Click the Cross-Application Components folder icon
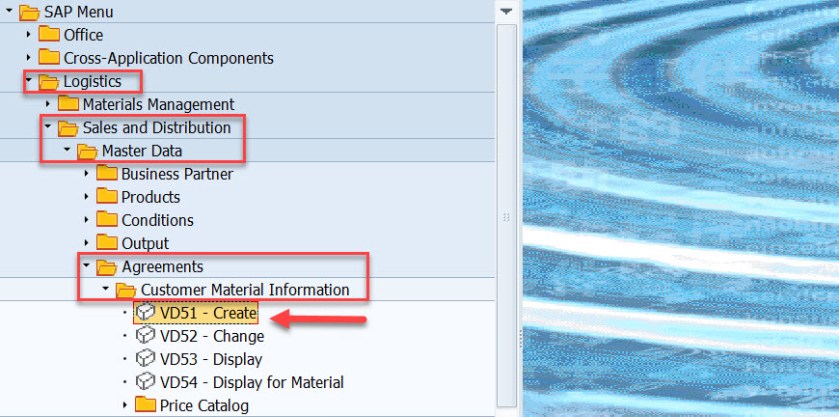The height and width of the screenshot is (417, 839). pos(49,57)
